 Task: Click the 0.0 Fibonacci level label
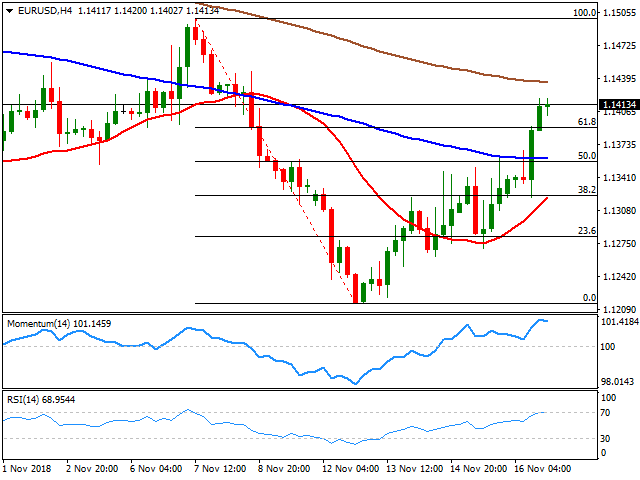(589, 297)
